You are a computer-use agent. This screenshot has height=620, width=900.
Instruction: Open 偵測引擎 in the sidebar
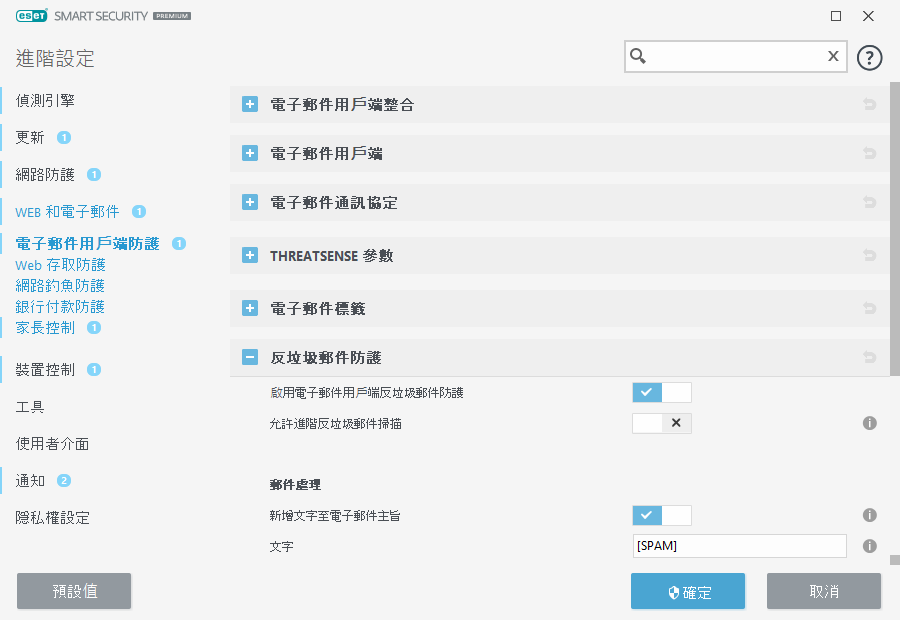(x=45, y=100)
